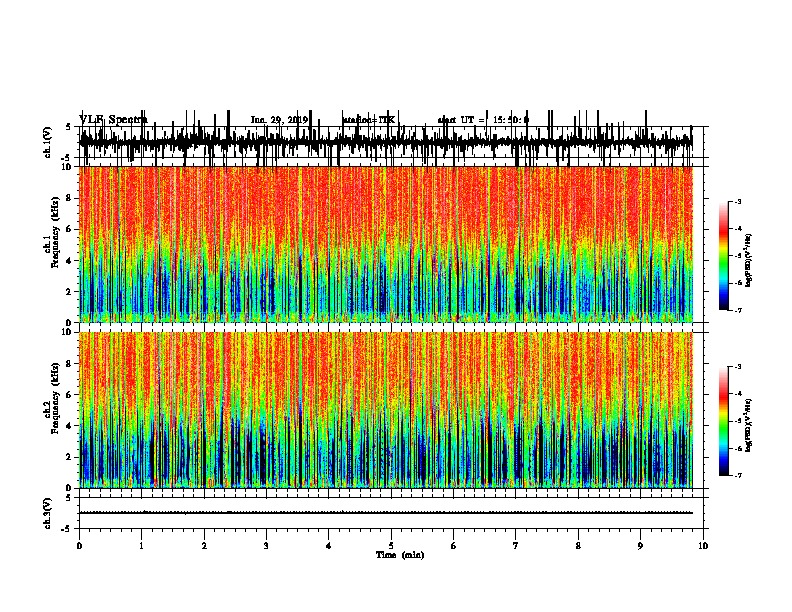Click time axis tick label '10'
The image size is (792, 612).
(x=703, y=546)
